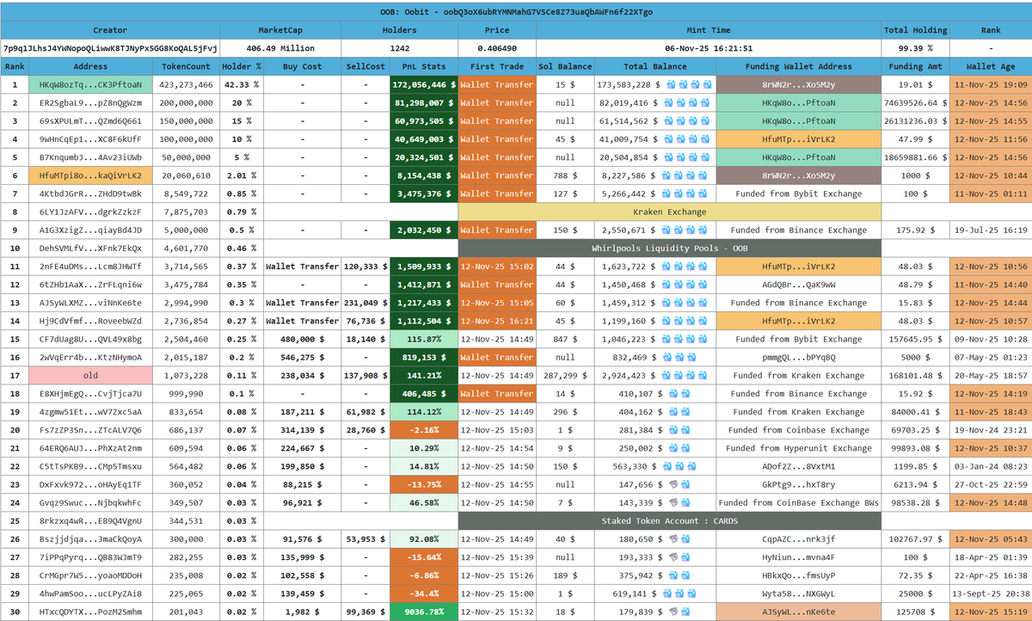Select the Funding Wallet Address column header

799,67
